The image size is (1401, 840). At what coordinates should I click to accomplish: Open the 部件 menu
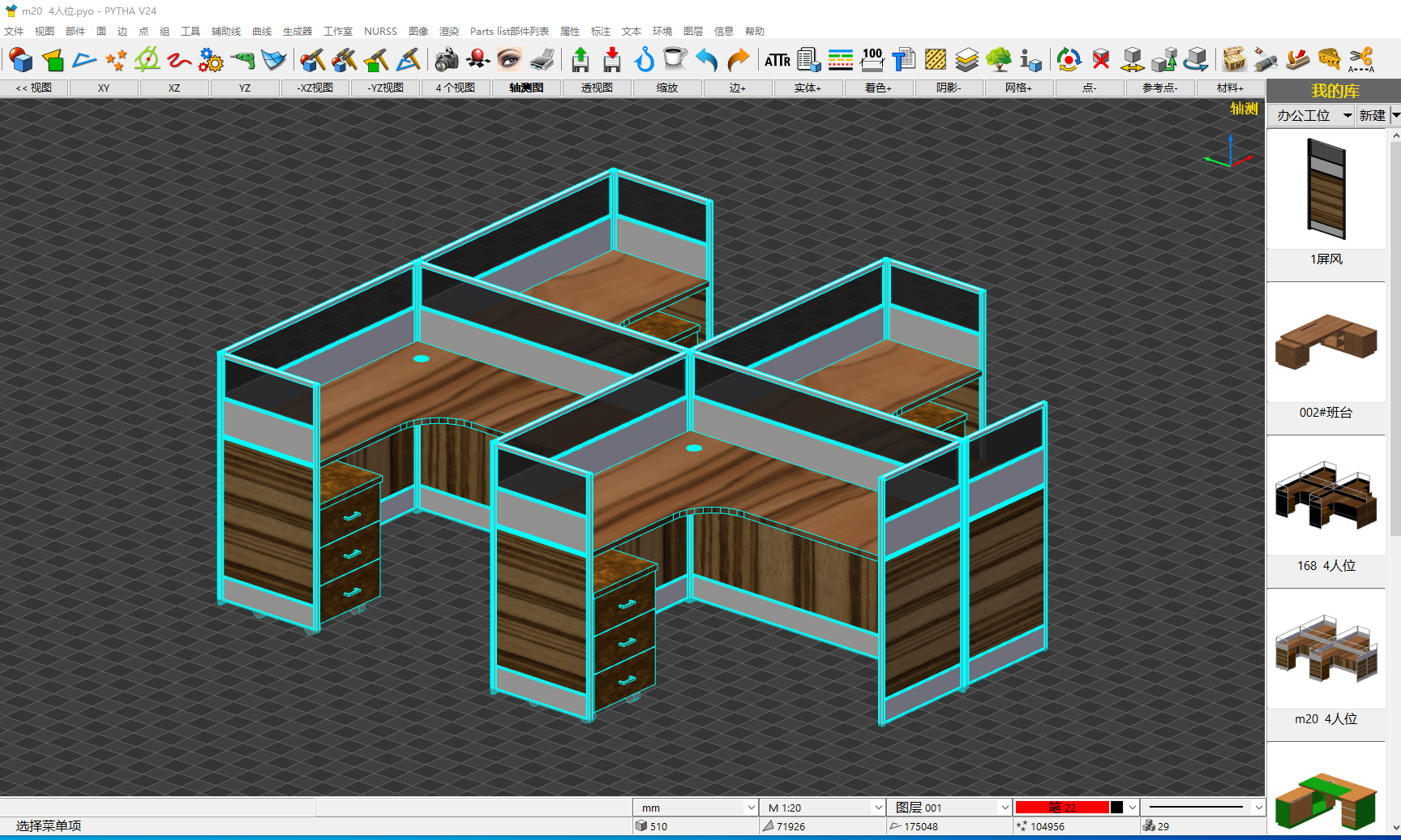75,31
